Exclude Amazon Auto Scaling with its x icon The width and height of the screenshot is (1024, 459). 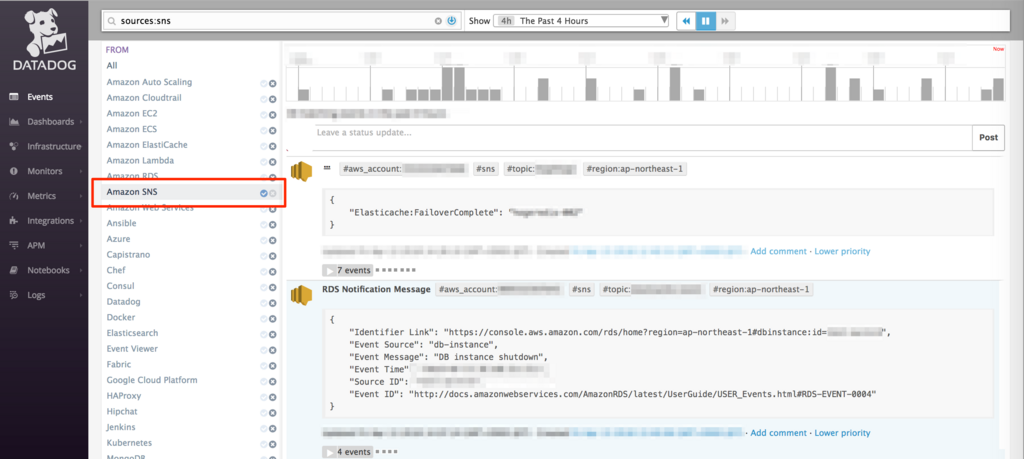pyautogui.click(x=272, y=84)
